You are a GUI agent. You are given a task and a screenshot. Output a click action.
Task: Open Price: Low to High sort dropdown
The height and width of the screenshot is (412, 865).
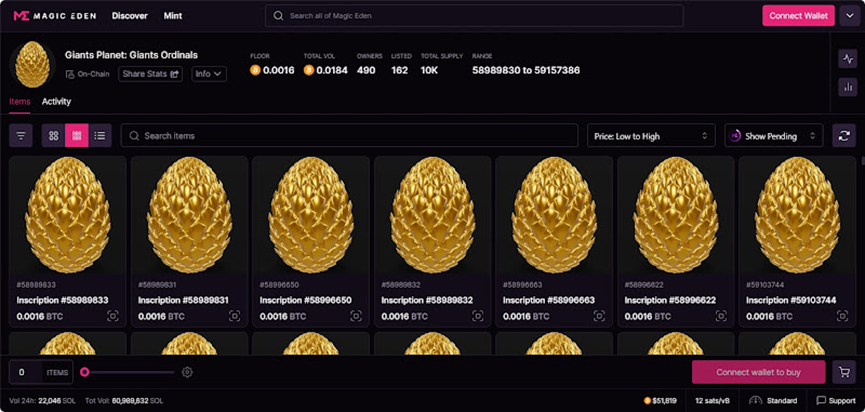coord(650,136)
